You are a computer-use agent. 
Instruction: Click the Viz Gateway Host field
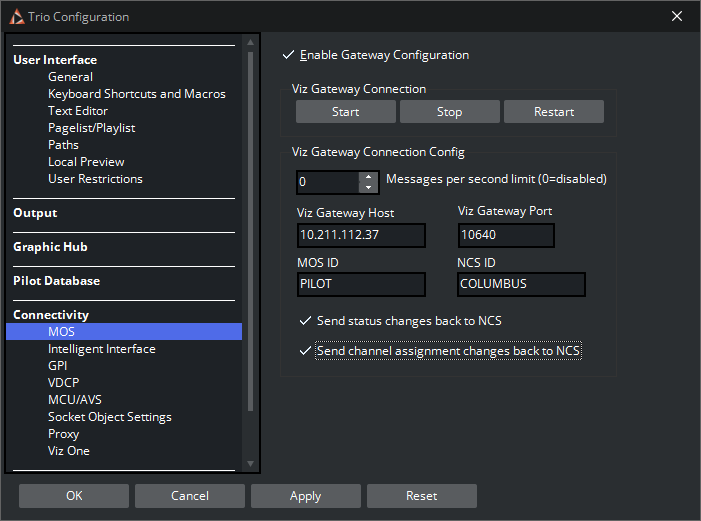(x=361, y=235)
